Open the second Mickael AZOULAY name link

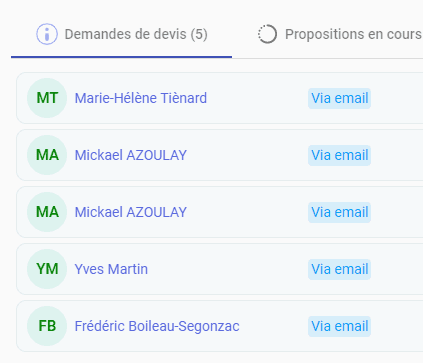pos(131,212)
